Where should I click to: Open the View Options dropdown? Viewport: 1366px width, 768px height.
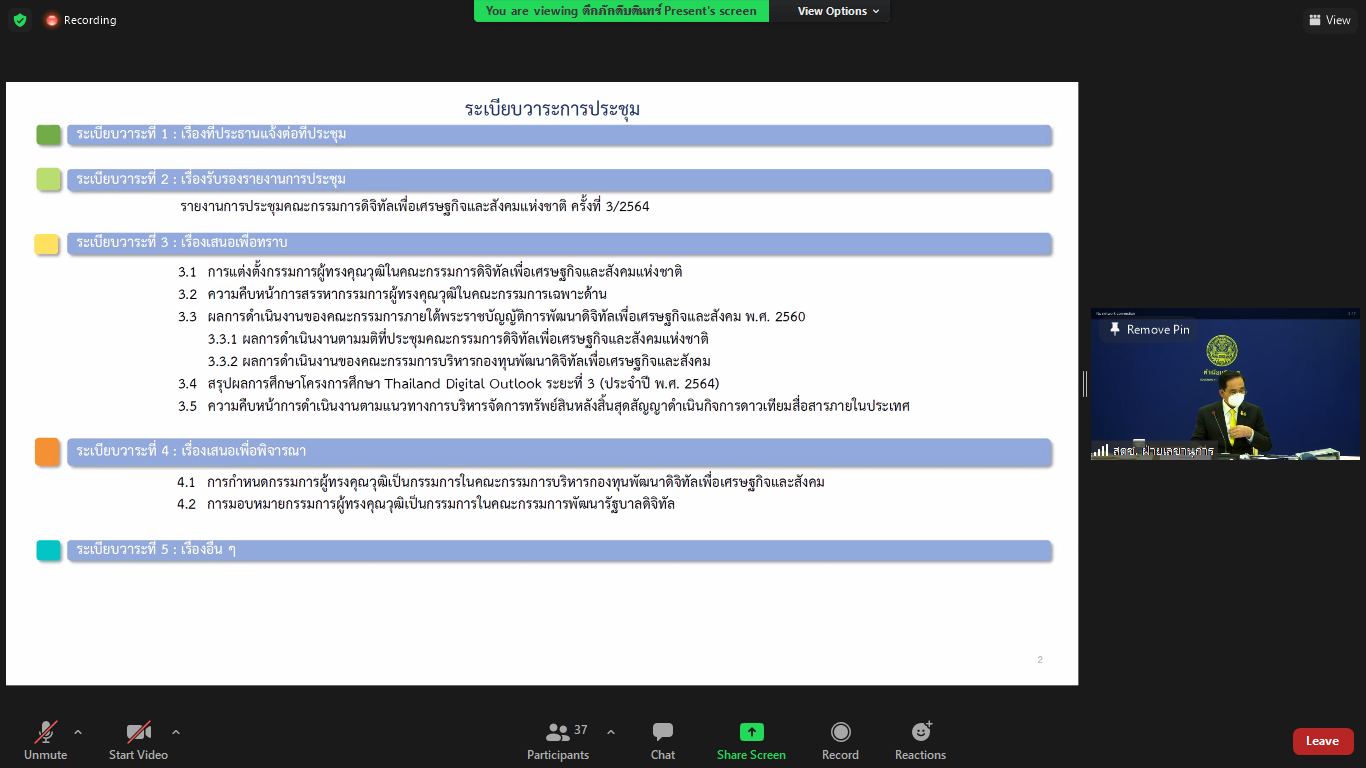click(838, 11)
